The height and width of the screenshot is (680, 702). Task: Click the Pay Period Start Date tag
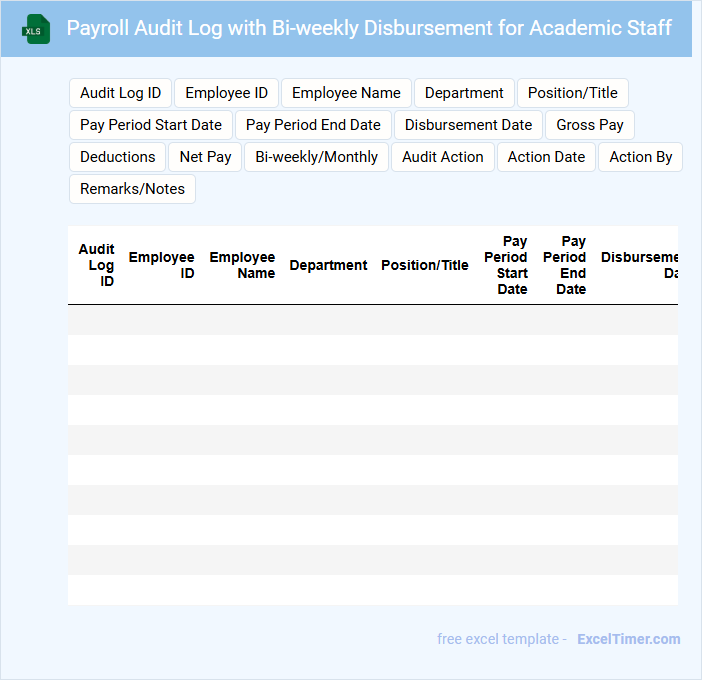151,125
